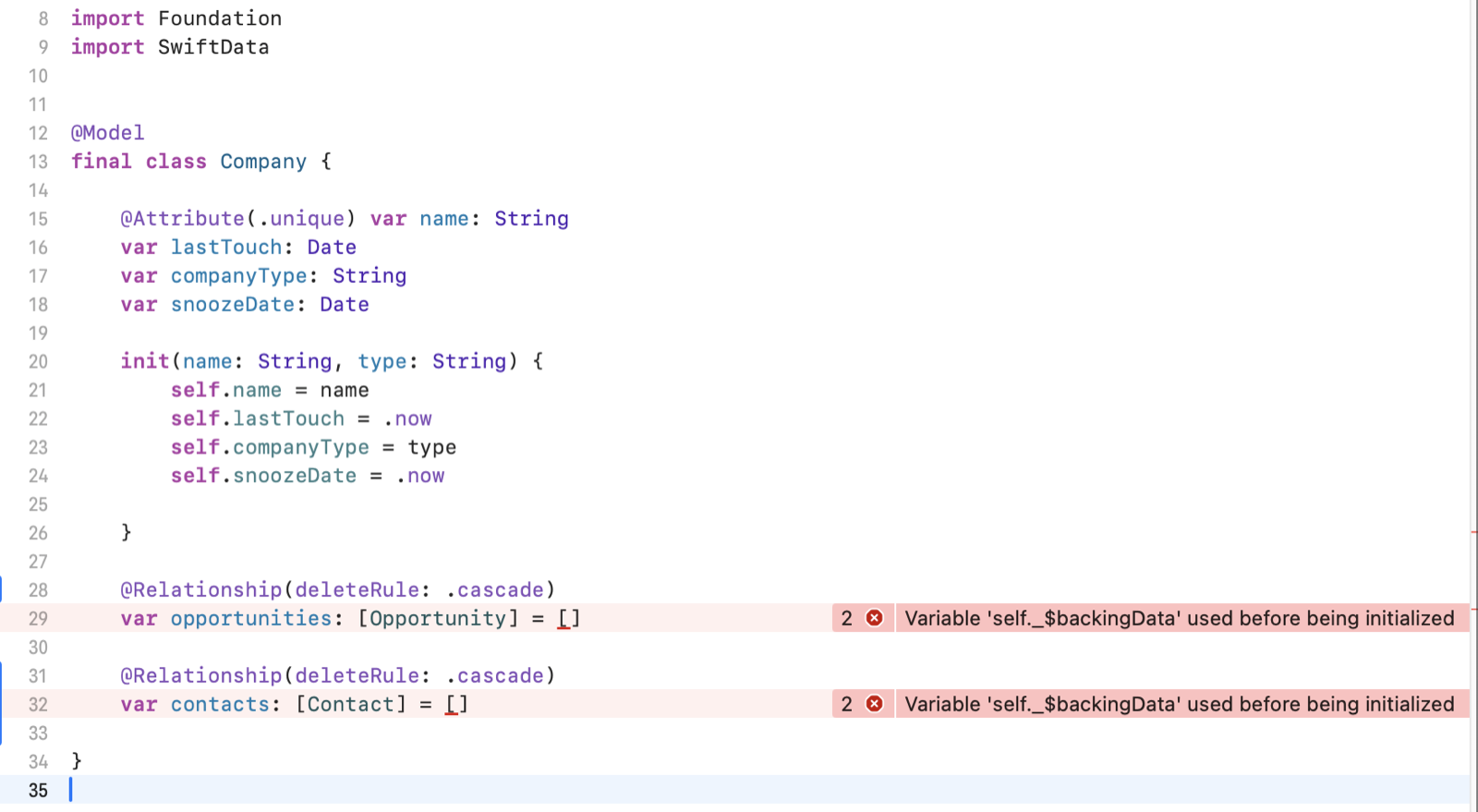Viewport: 1478px width, 812px height.
Task: Click closing brace on line 34
Action: [77, 761]
